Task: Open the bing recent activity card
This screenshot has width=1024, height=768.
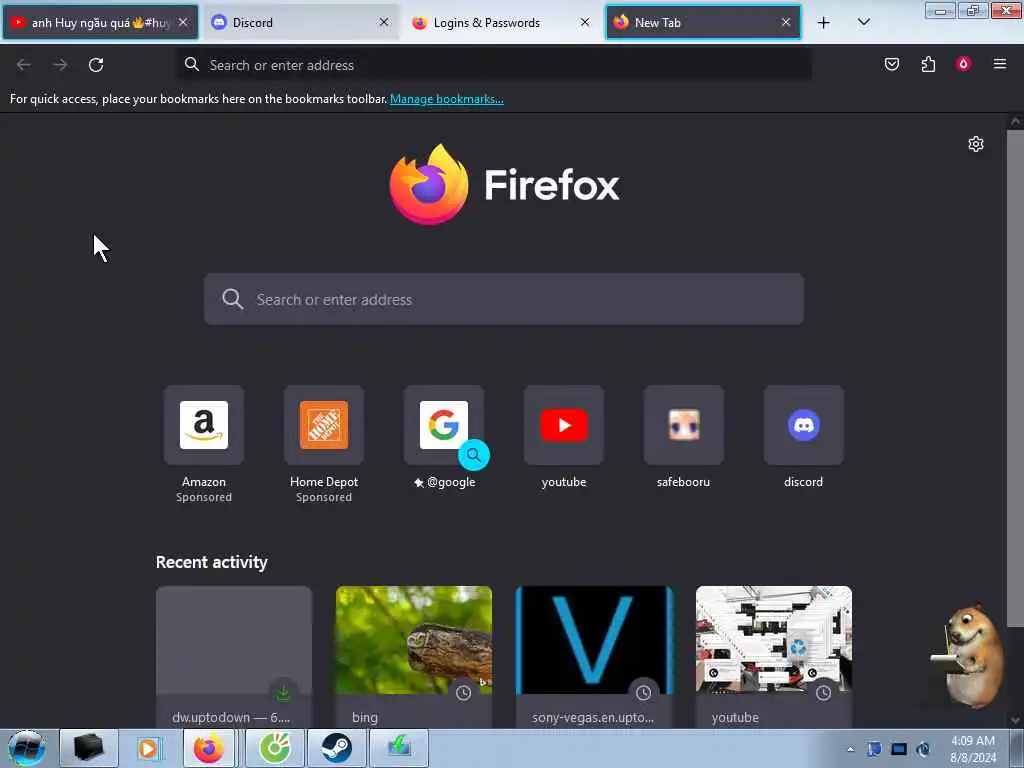Action: point(414,656)
